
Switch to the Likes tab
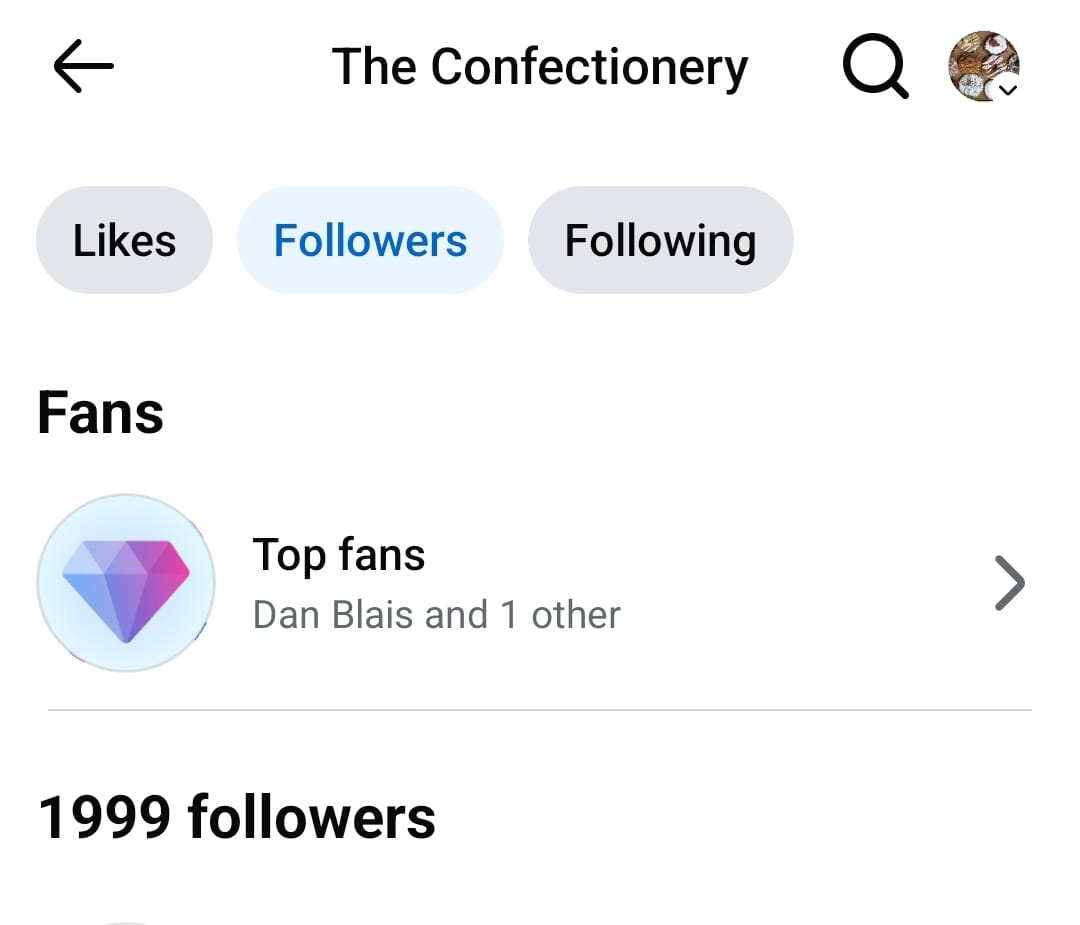click(124, 240)
